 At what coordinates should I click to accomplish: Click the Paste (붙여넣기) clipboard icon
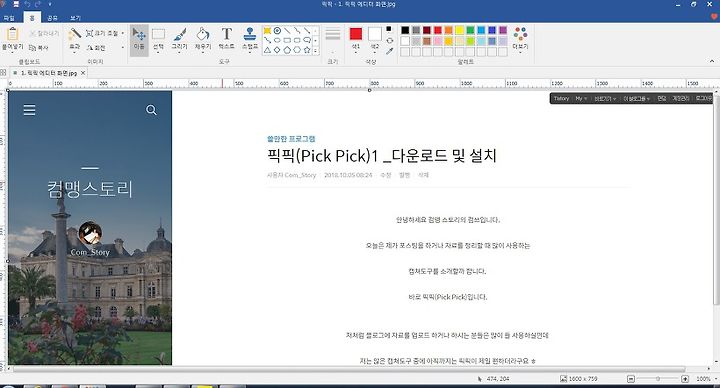point(12,38)
